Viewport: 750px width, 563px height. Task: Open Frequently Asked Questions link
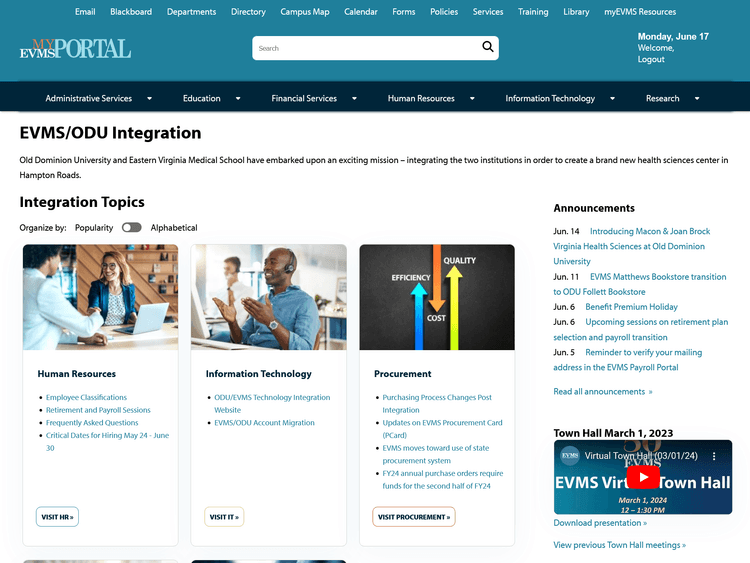pos(92,422)
